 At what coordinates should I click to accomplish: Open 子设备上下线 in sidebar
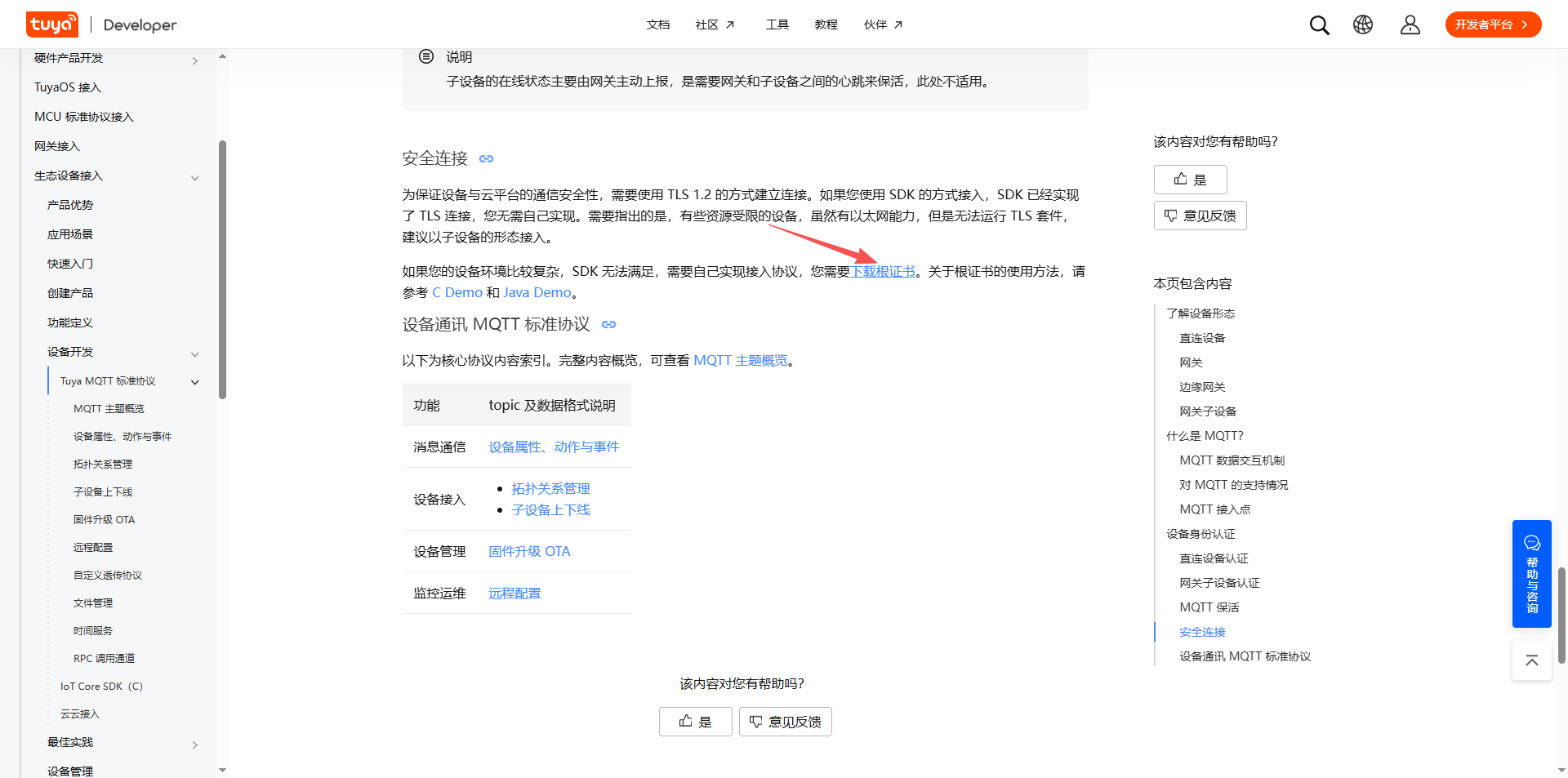tap(103, 492)
